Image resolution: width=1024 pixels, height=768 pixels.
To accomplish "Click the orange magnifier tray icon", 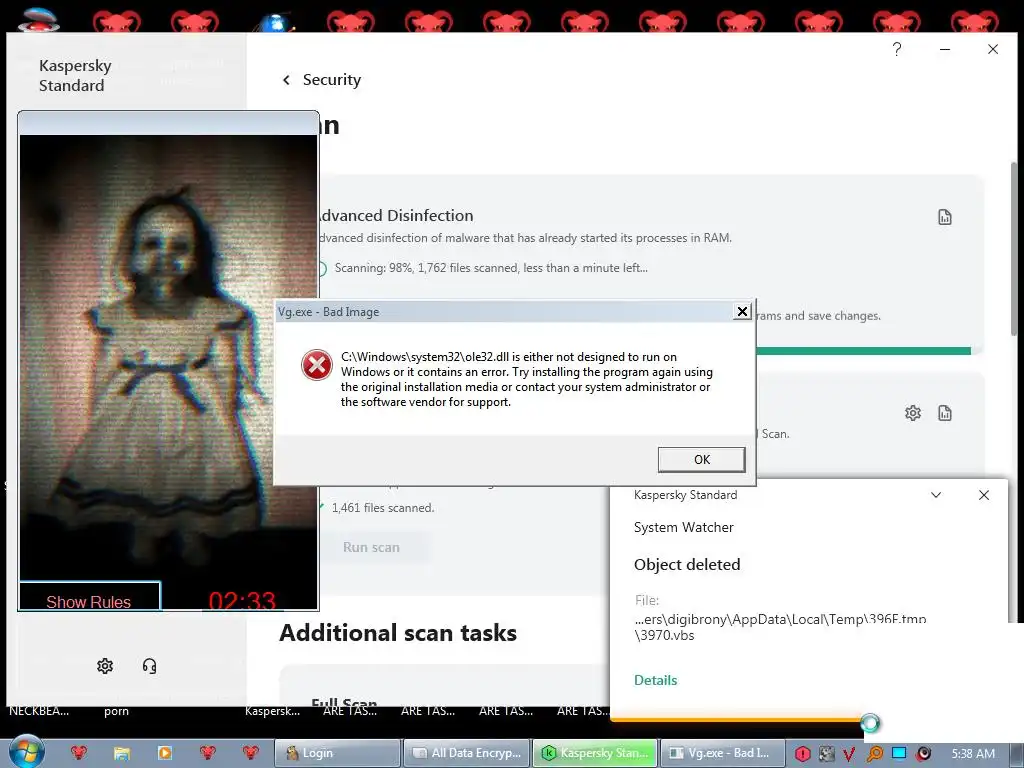I will [874, 754].
